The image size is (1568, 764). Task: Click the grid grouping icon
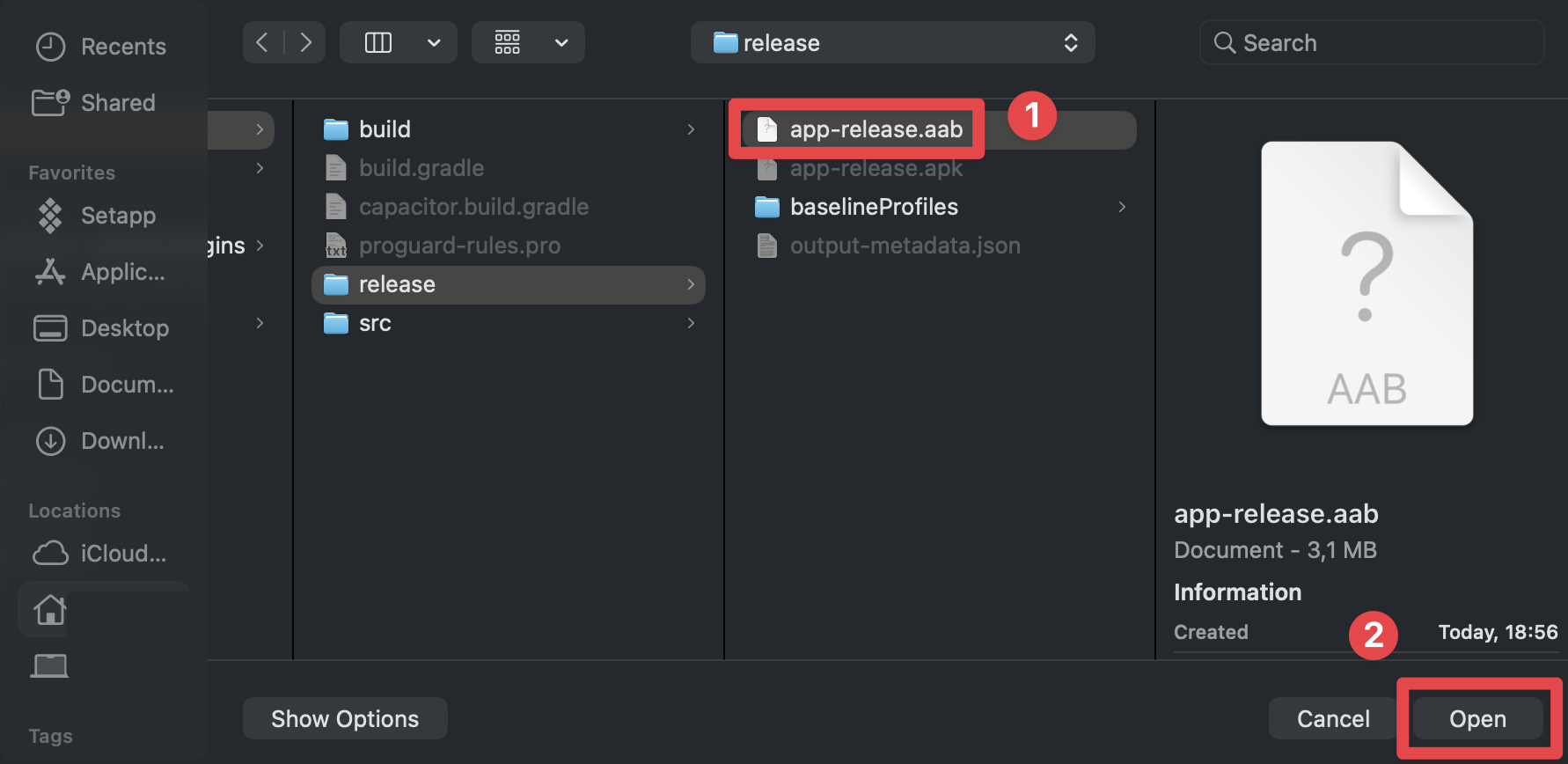508,42
